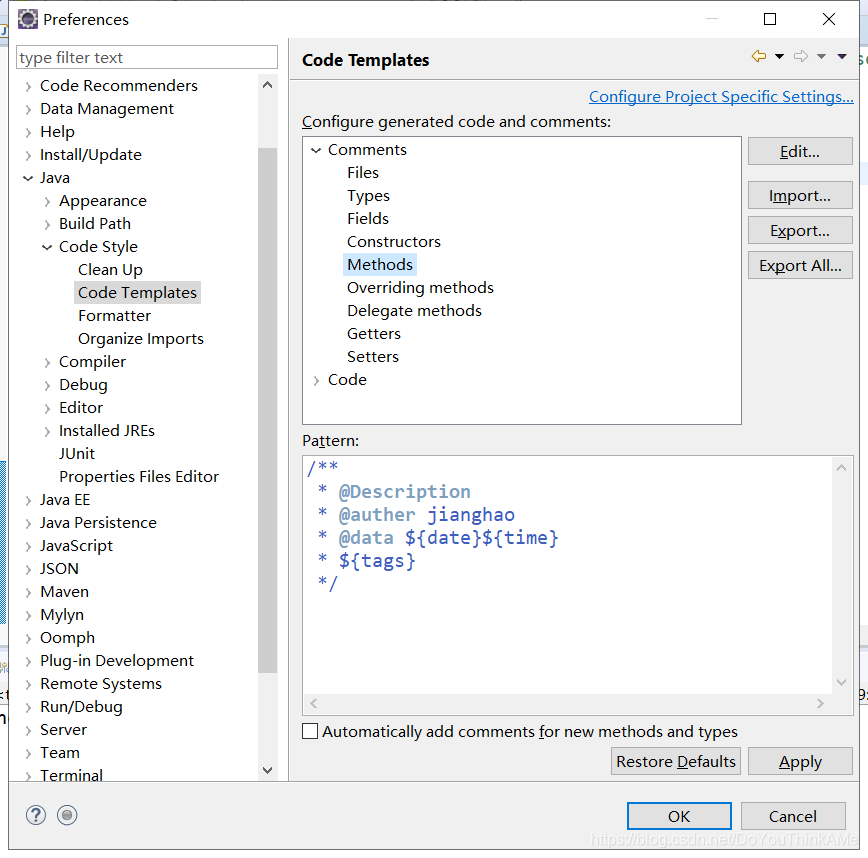Open Organize Imports preference page
868x858 pixels.
[141, 338]
